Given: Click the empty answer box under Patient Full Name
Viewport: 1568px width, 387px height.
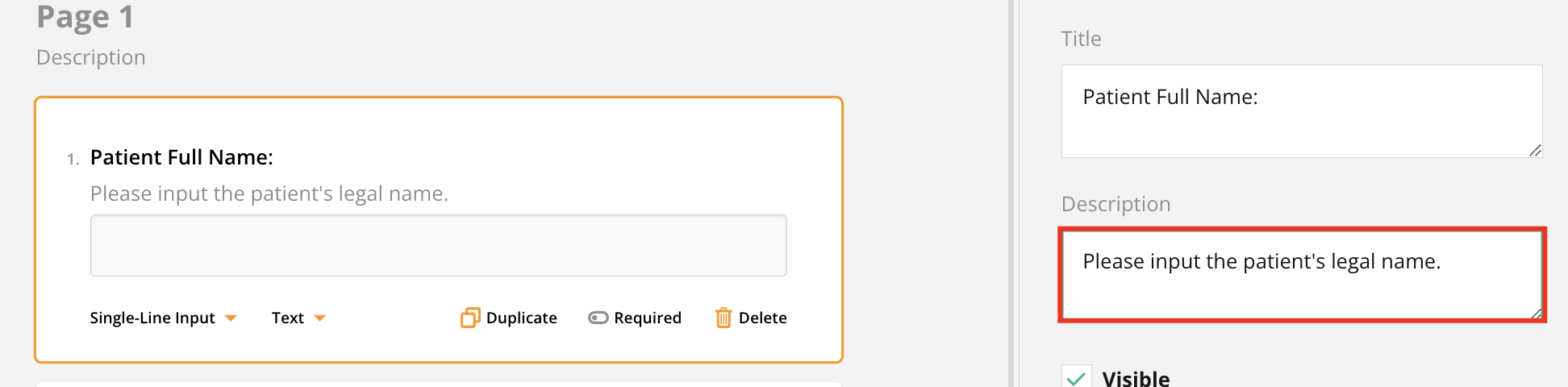Looking at the screenshot, I should pyautogui.click(x=438, y=245).
